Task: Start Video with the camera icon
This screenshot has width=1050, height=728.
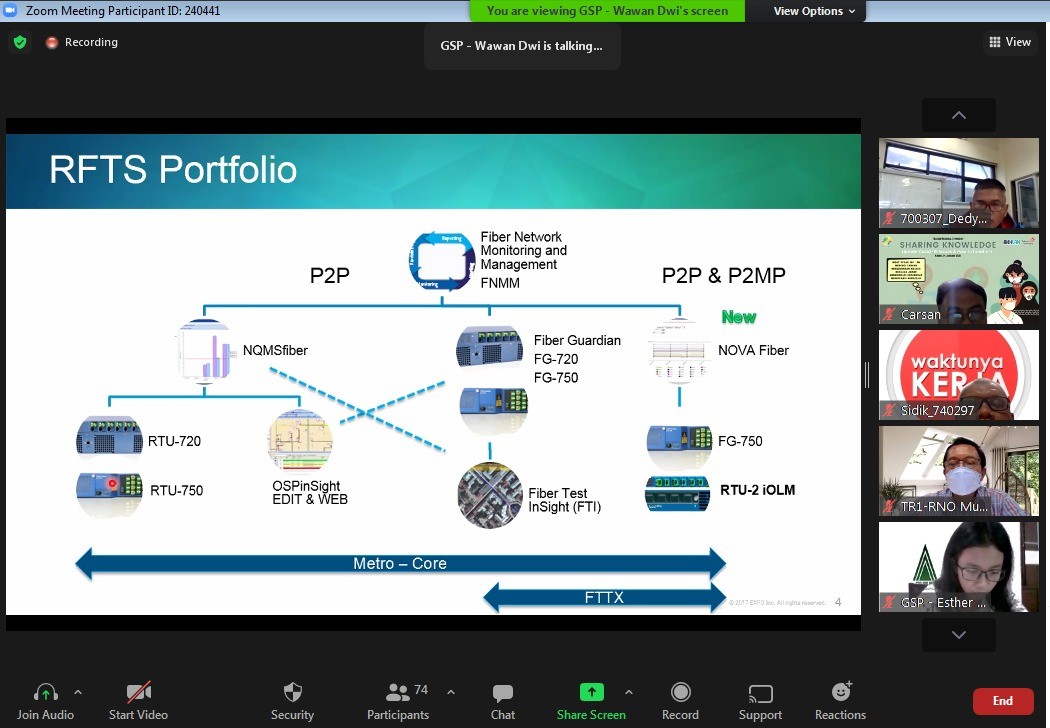Action: (x=139, y=693)
